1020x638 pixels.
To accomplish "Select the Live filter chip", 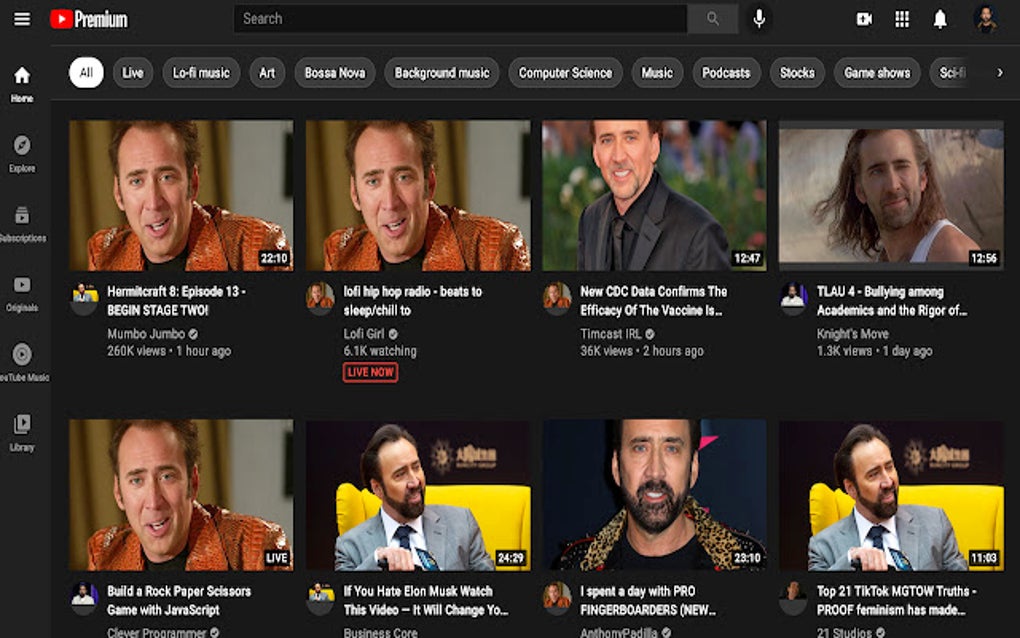I will (x=133, y=73).
